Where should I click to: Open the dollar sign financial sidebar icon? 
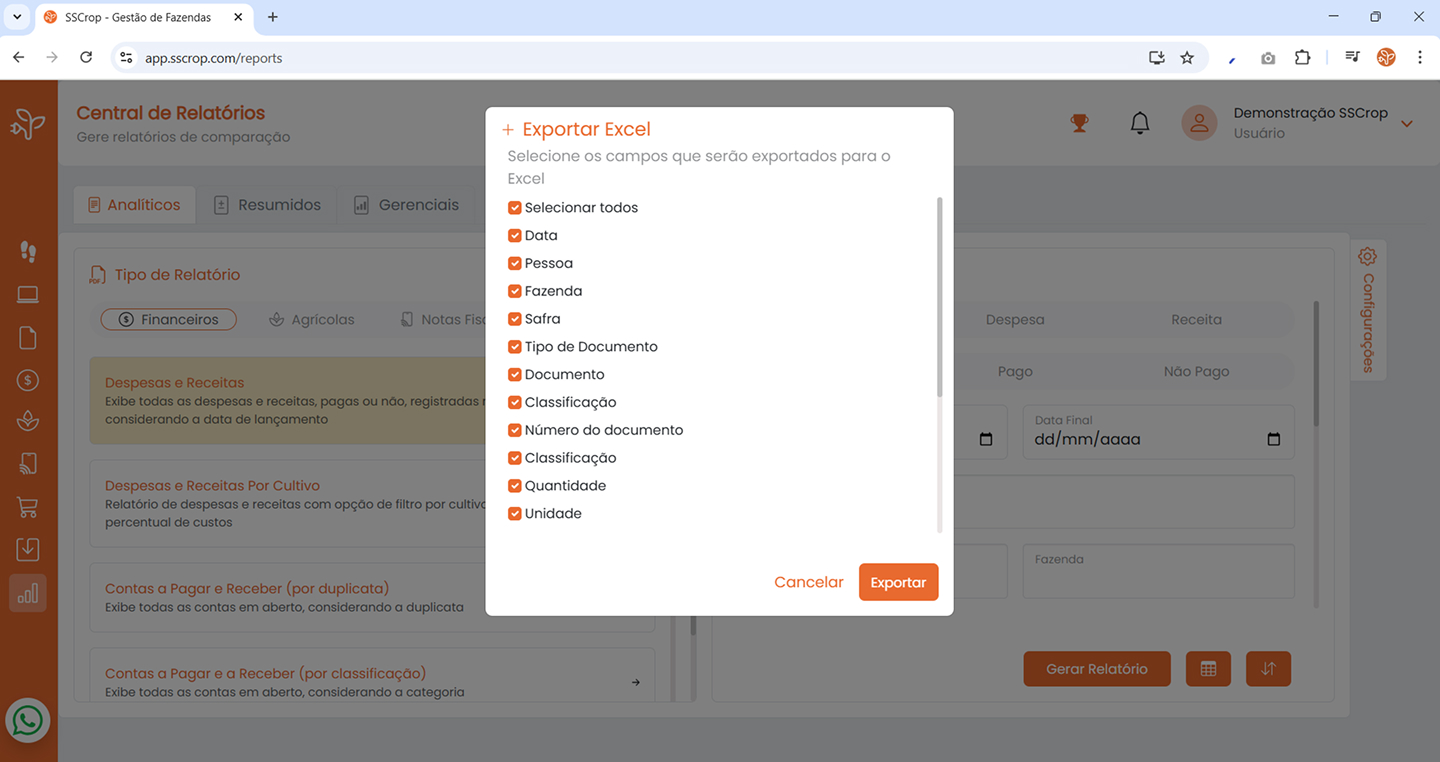click(28, 380)
